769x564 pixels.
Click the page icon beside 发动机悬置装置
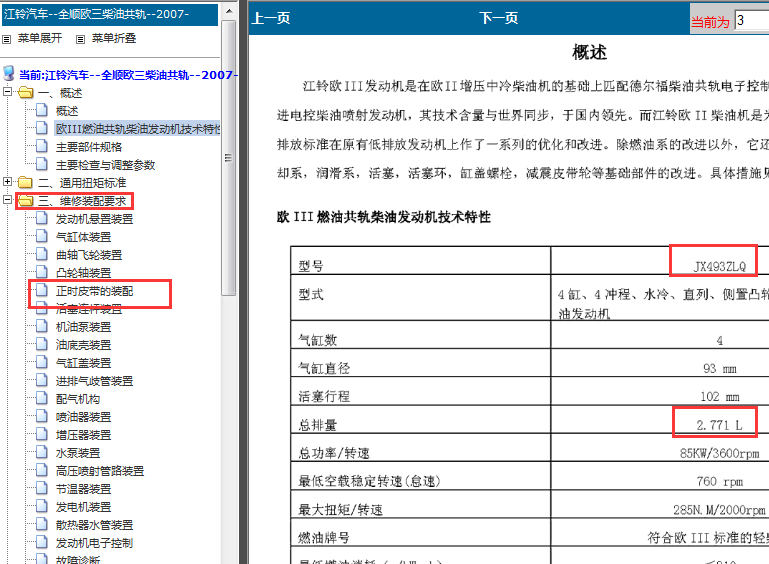pos(42,218)
